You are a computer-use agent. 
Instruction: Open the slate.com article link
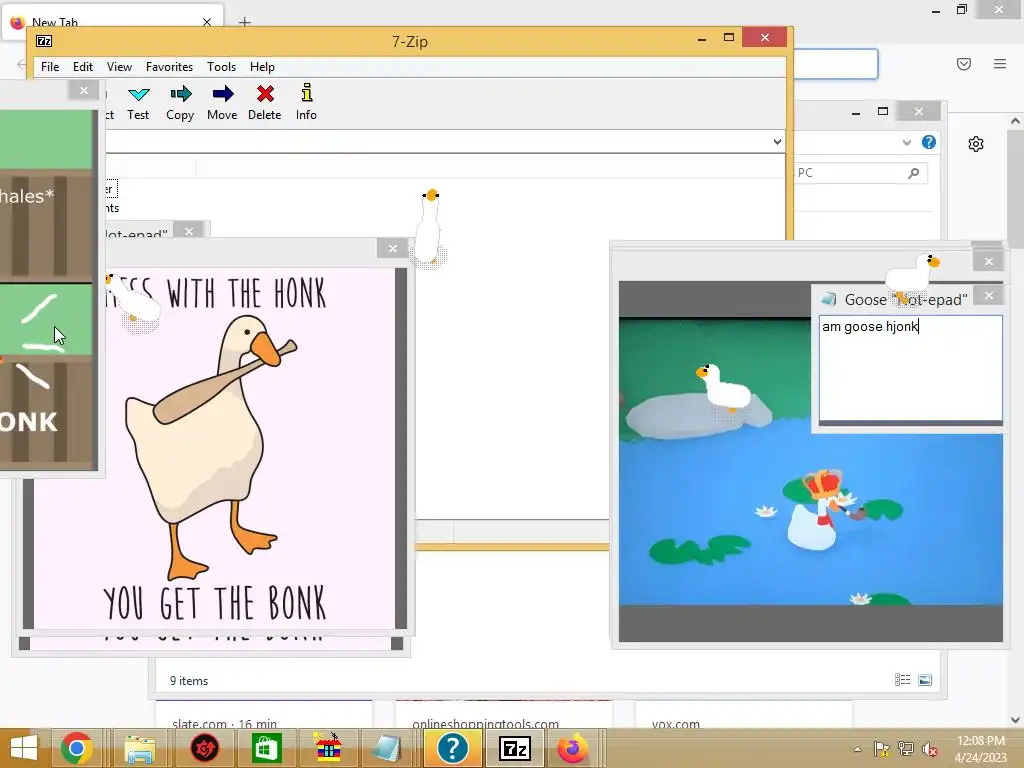[224, 723]
